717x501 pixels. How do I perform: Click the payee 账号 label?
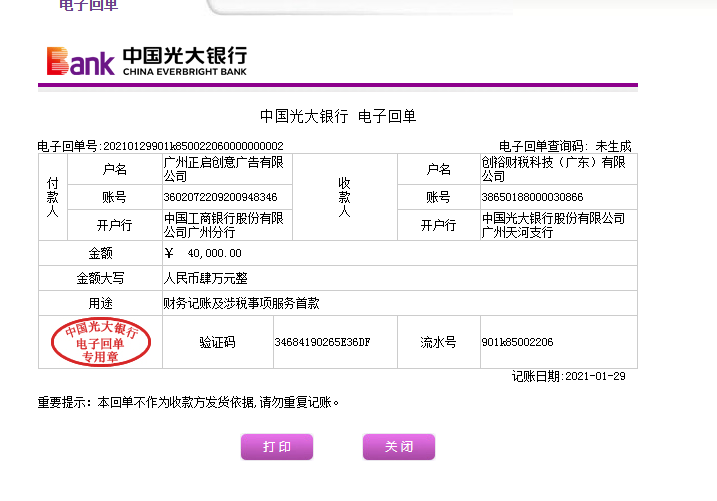439,197
